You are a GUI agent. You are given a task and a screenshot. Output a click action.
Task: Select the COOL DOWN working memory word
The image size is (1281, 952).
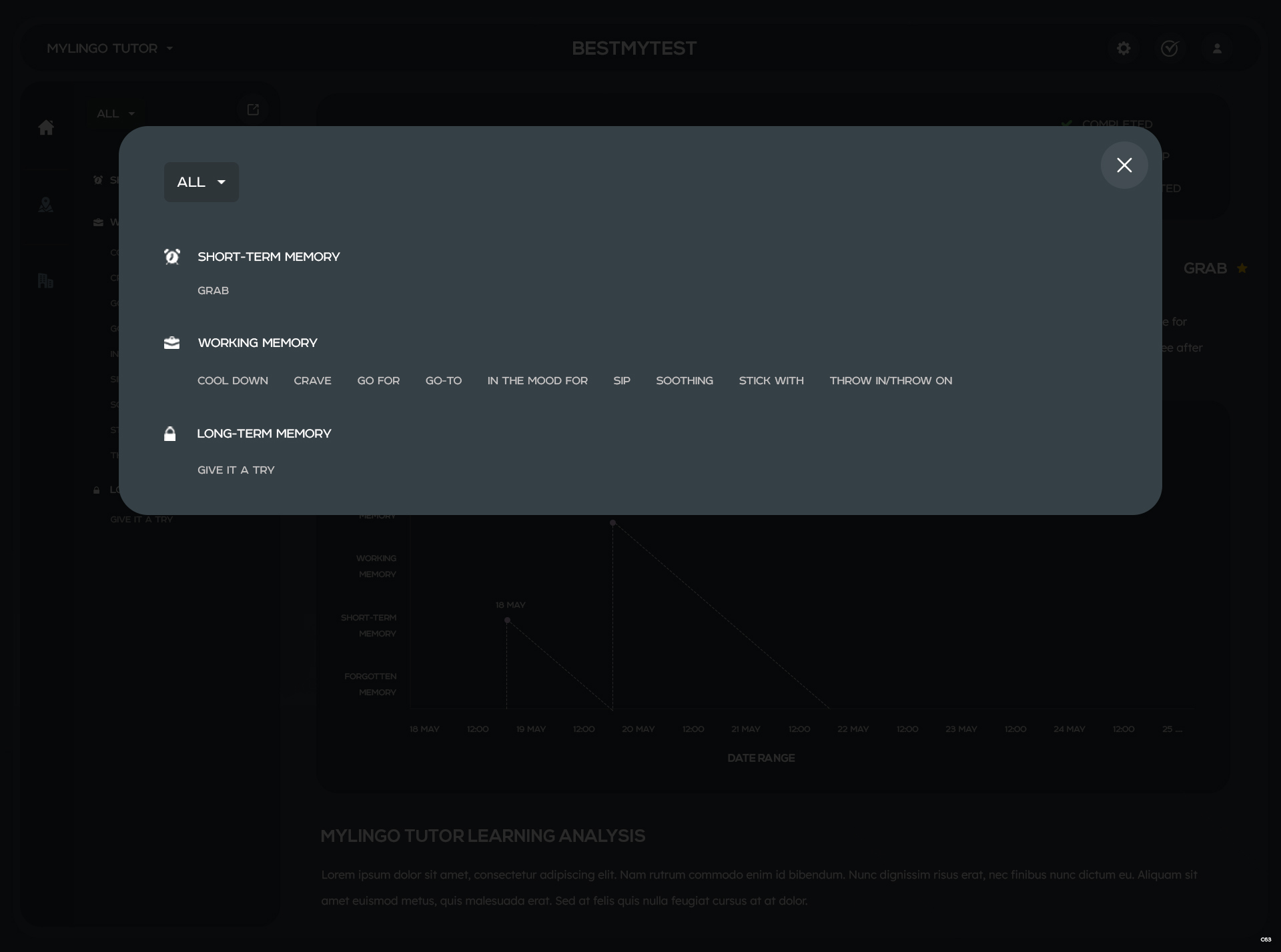point(232,380)
